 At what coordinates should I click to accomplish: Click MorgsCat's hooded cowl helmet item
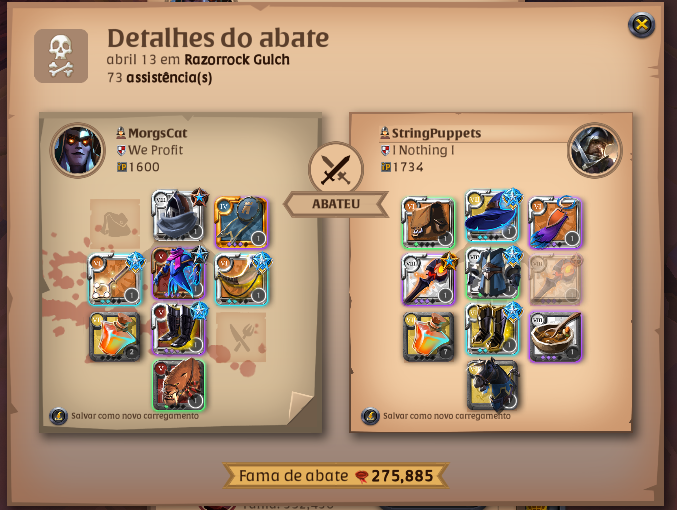pos(178,216)
